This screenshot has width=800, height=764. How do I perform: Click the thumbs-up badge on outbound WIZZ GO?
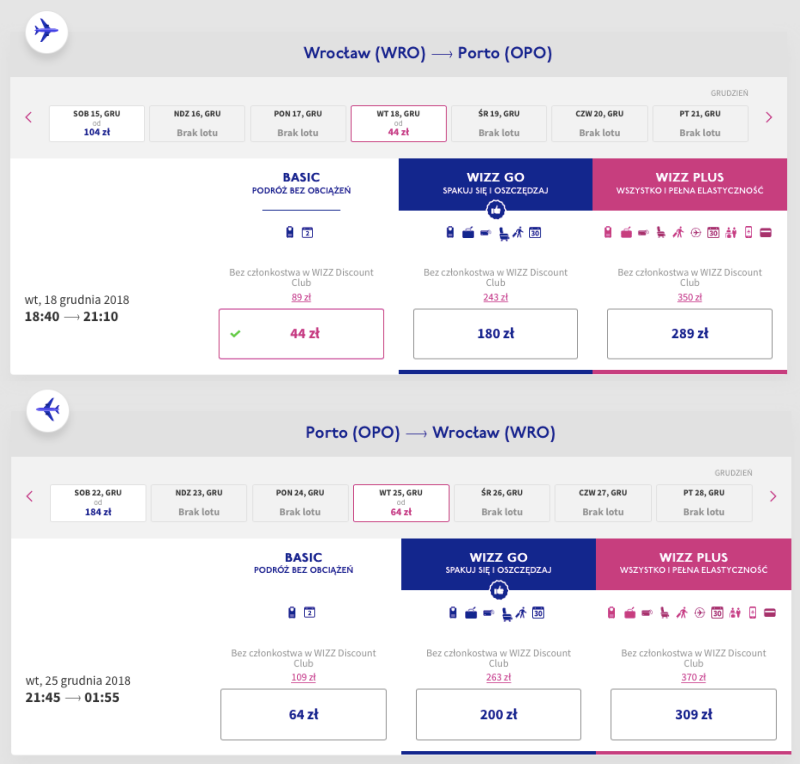pyautogui.click(x=495, y=210)
